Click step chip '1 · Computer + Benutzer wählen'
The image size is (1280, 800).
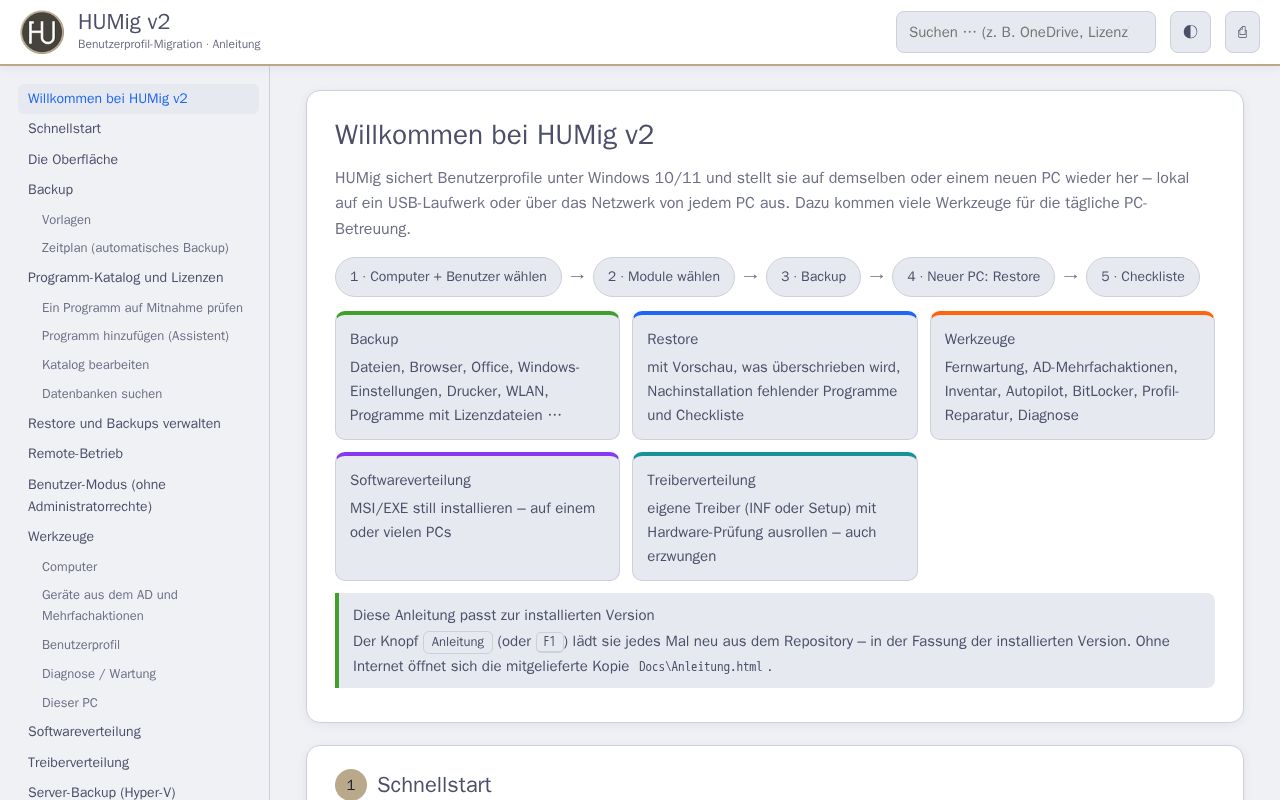(448, 277)
